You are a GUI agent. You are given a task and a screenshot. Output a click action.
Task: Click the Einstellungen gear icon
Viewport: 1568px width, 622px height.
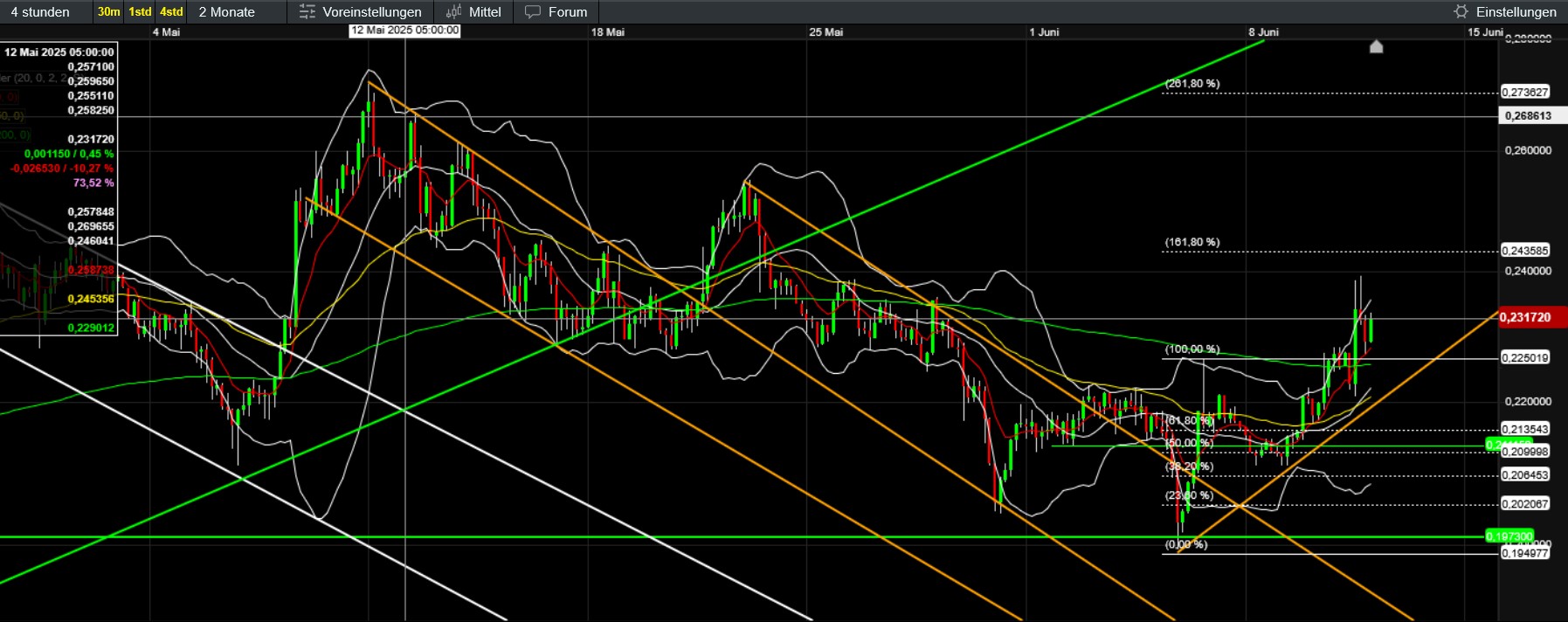[x=1461, y=12]
